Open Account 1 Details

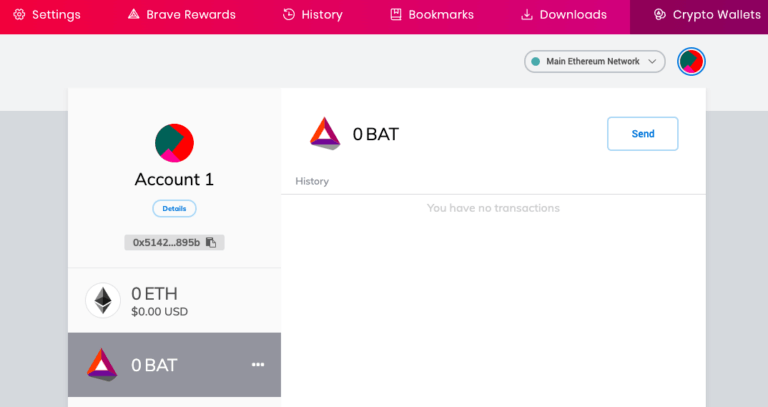pos(174,209)
